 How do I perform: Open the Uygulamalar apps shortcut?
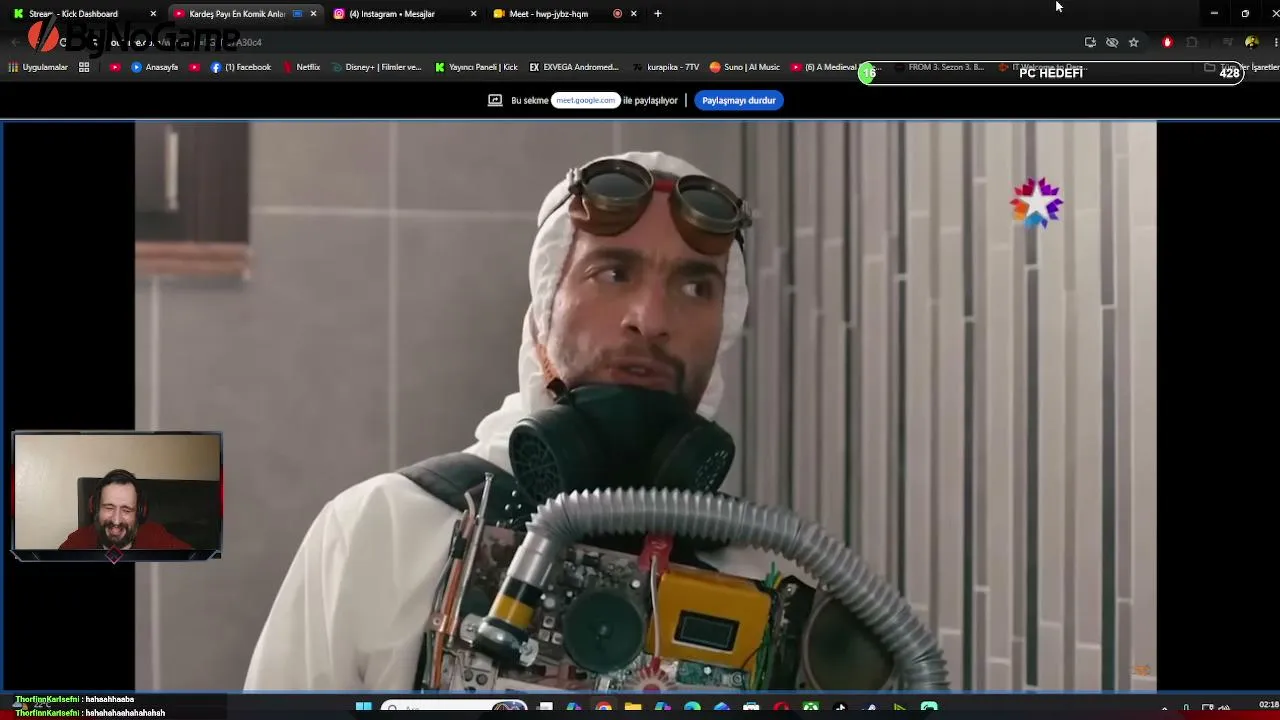pos(38,67)
